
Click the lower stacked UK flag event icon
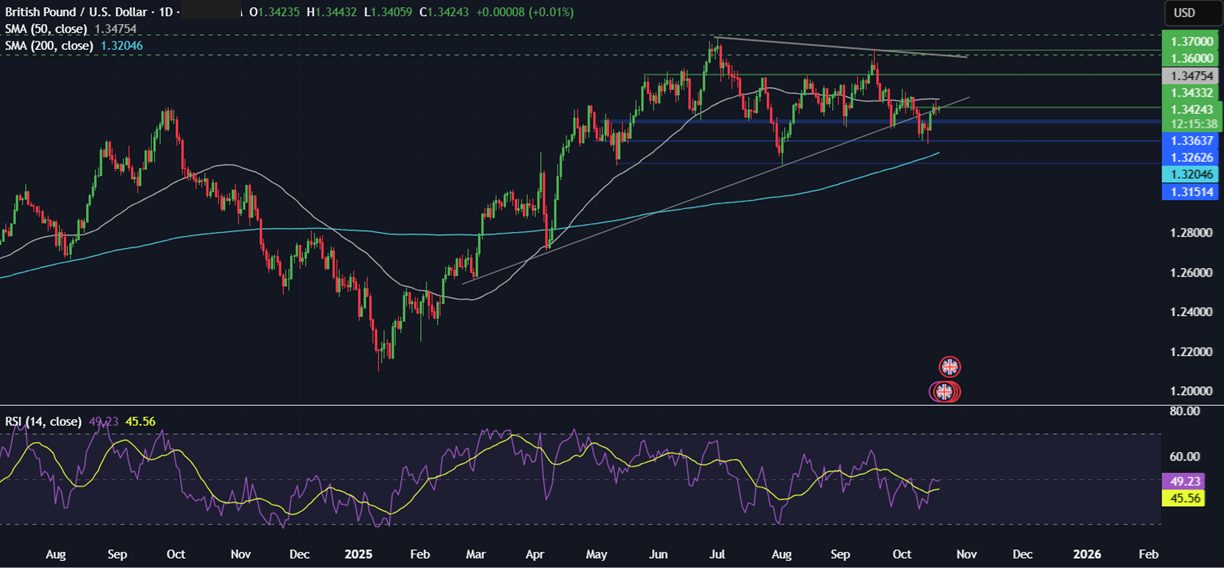(x=944, y=392)
